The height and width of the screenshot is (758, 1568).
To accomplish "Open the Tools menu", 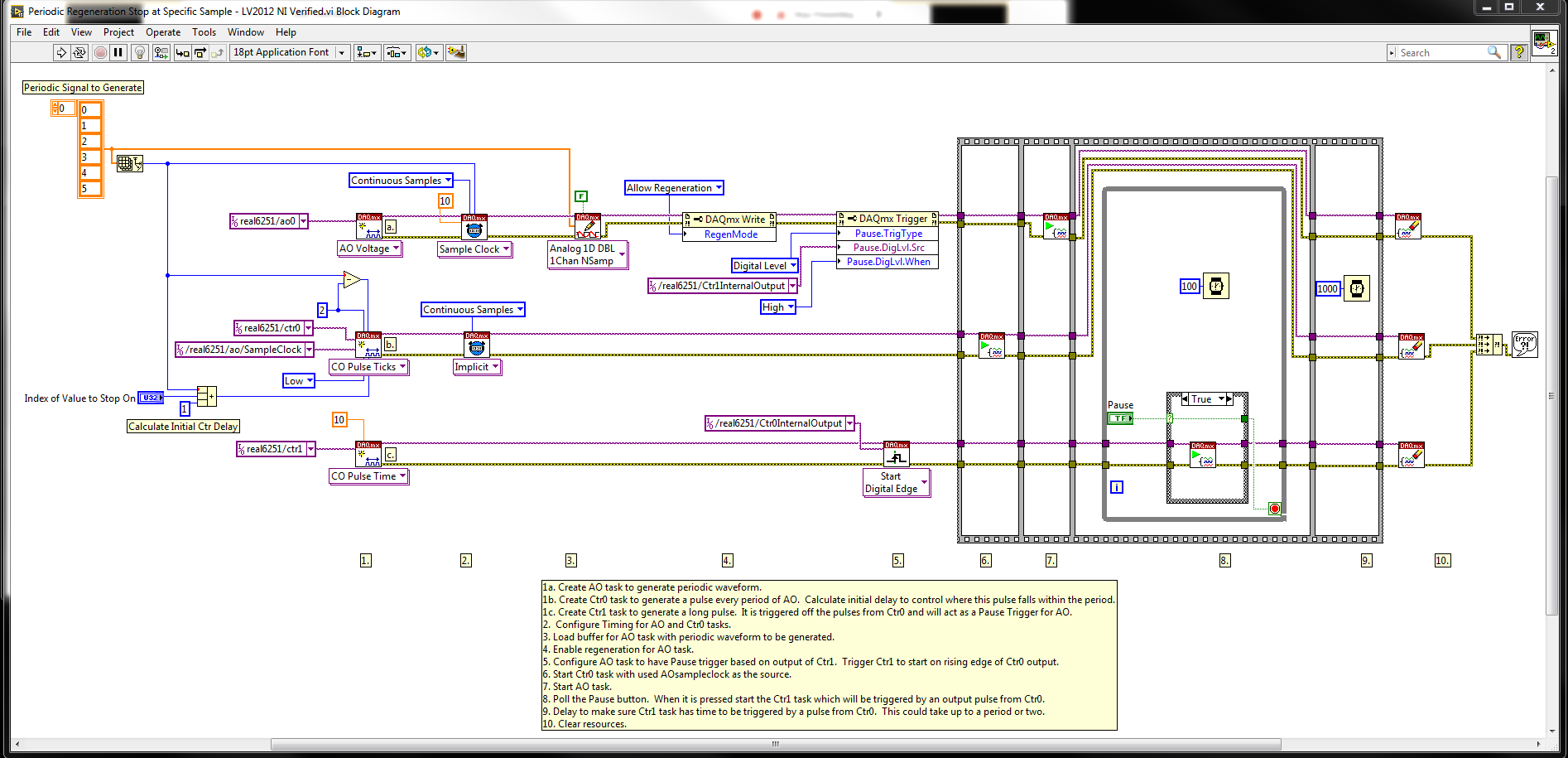I will [x=204, y=32].
